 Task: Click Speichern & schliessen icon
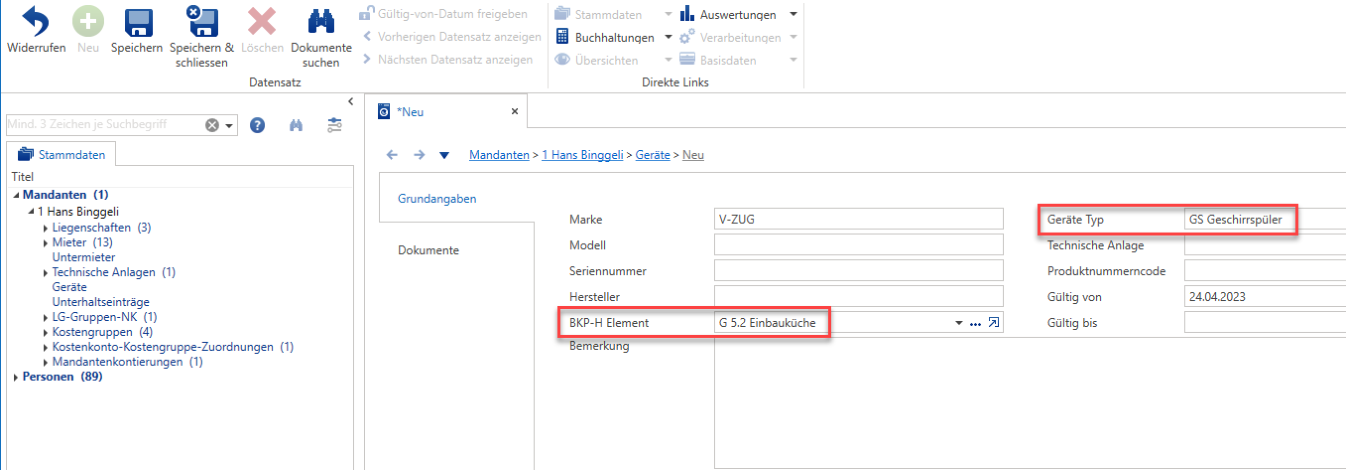click(201, 22)
